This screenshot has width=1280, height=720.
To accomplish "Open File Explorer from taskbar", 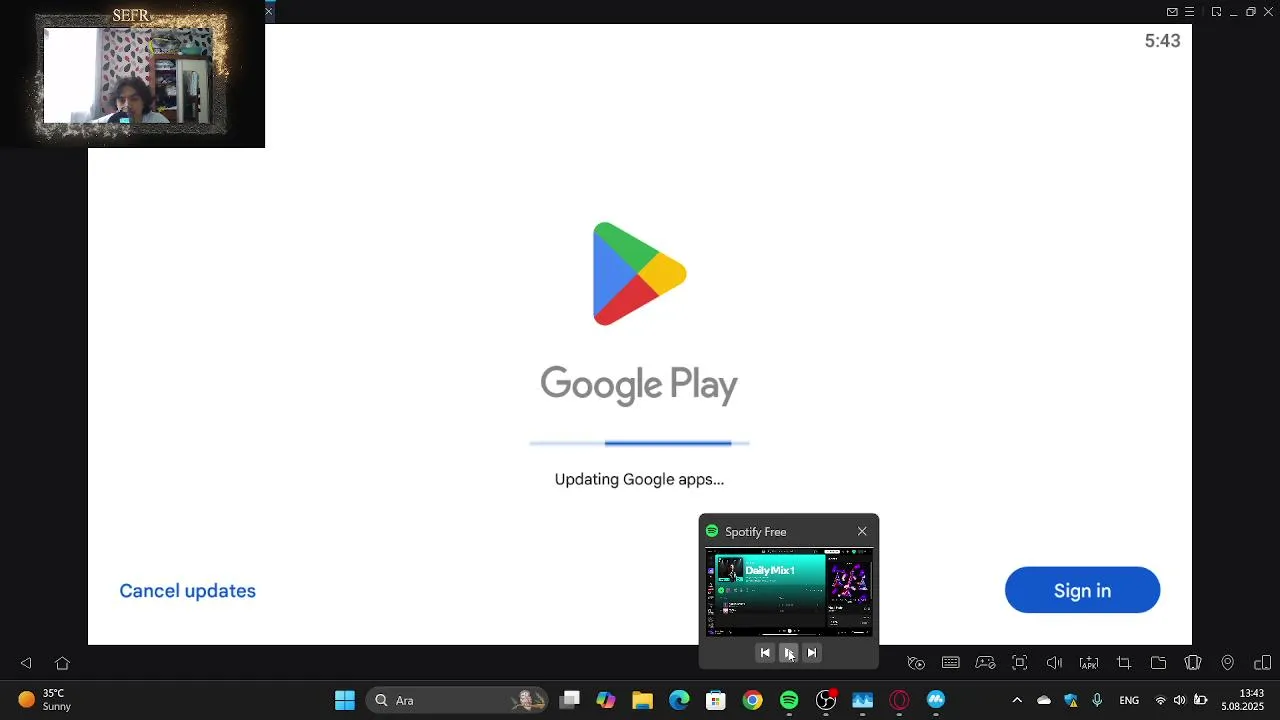I will pyautogui.click(x=642, y=700).
